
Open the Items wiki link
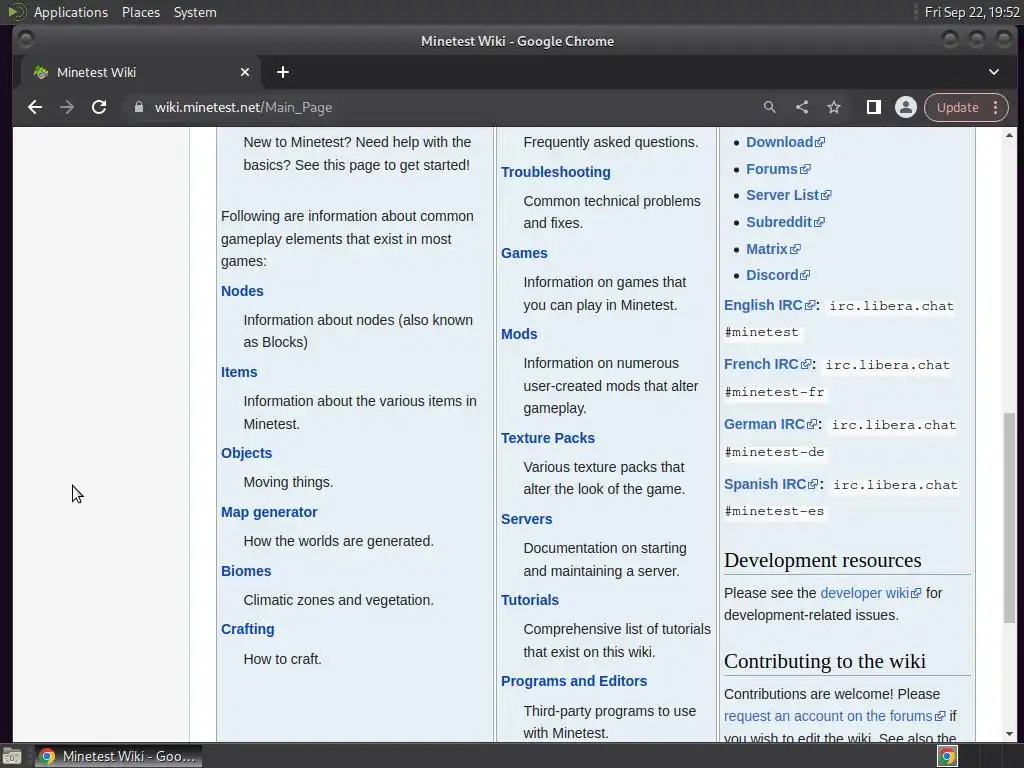coord(239,372)
